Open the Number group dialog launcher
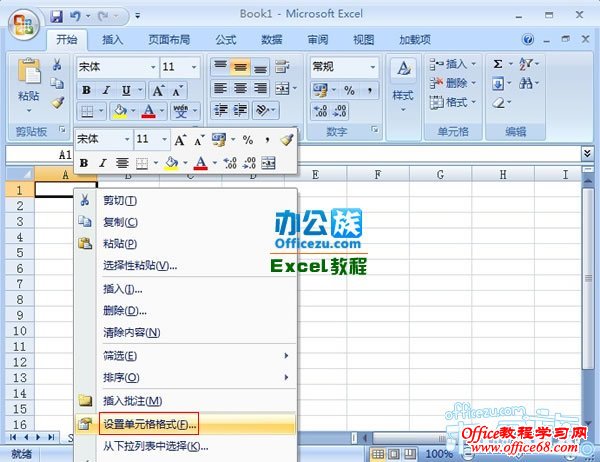This screenshot has width=600, height=462. [375, 130]
